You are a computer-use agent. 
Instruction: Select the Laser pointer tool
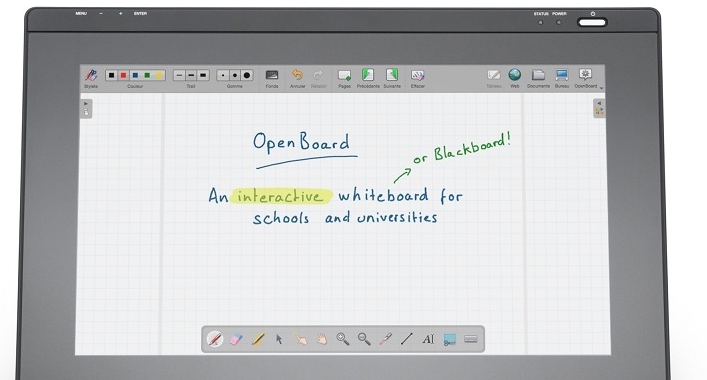[386, 339]
